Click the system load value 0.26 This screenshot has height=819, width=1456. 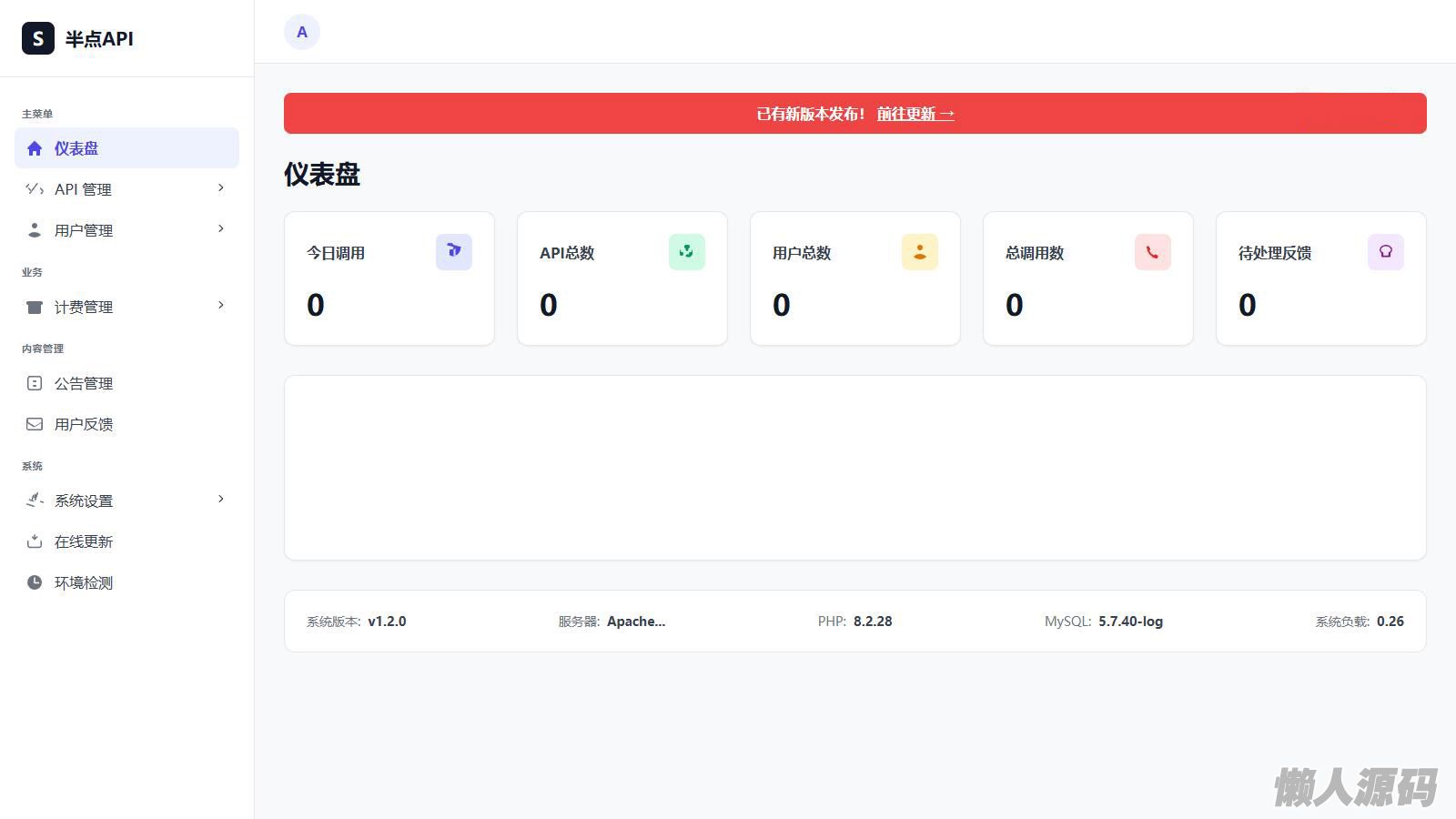1390,622
